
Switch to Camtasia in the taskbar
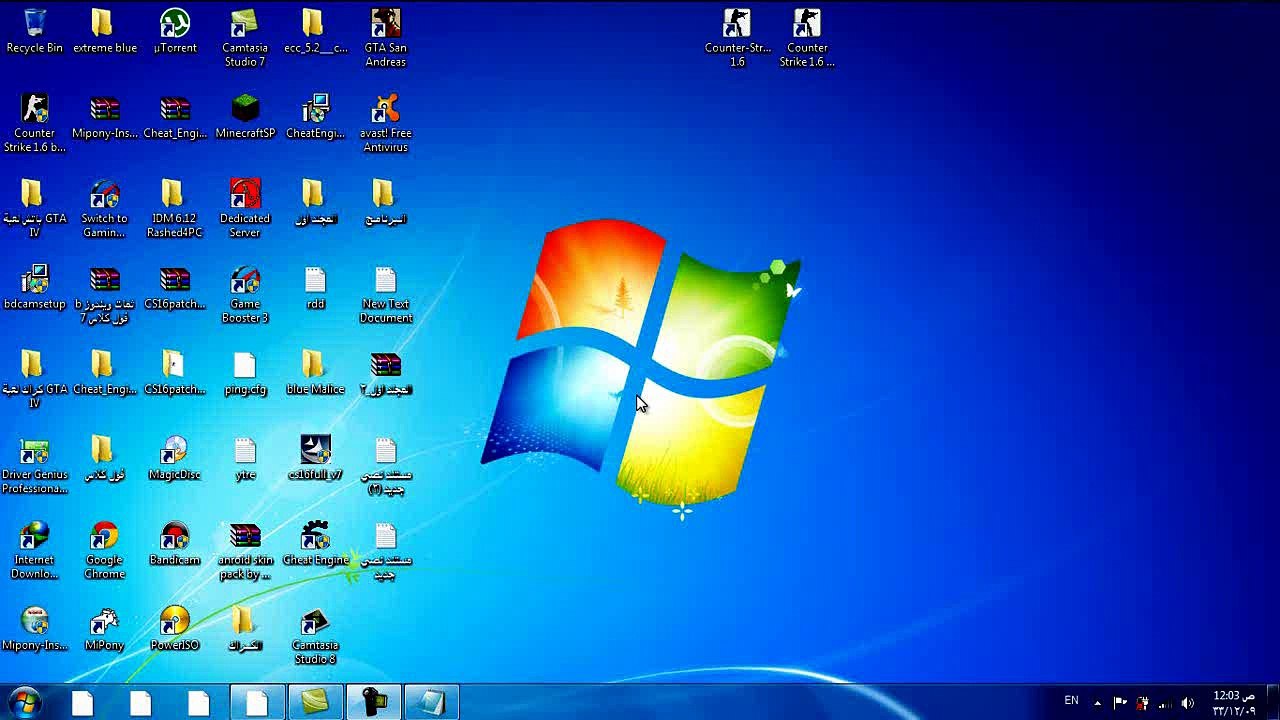point(316,702)
